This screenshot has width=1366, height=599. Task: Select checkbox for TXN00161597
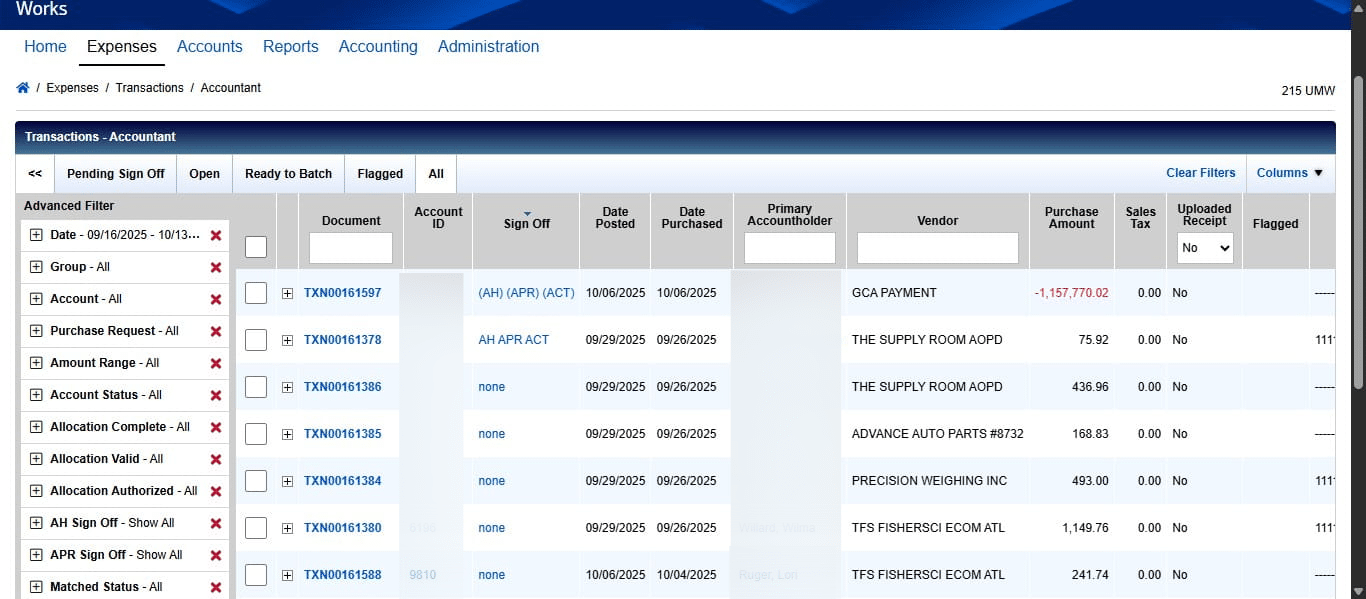click(256, 293)
